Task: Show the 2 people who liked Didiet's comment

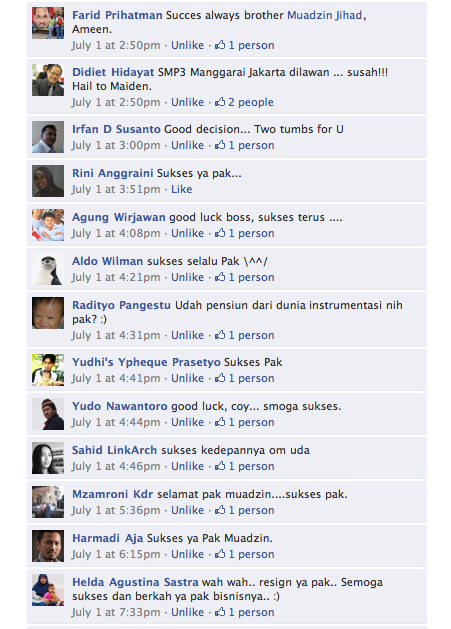Action: 251,102
